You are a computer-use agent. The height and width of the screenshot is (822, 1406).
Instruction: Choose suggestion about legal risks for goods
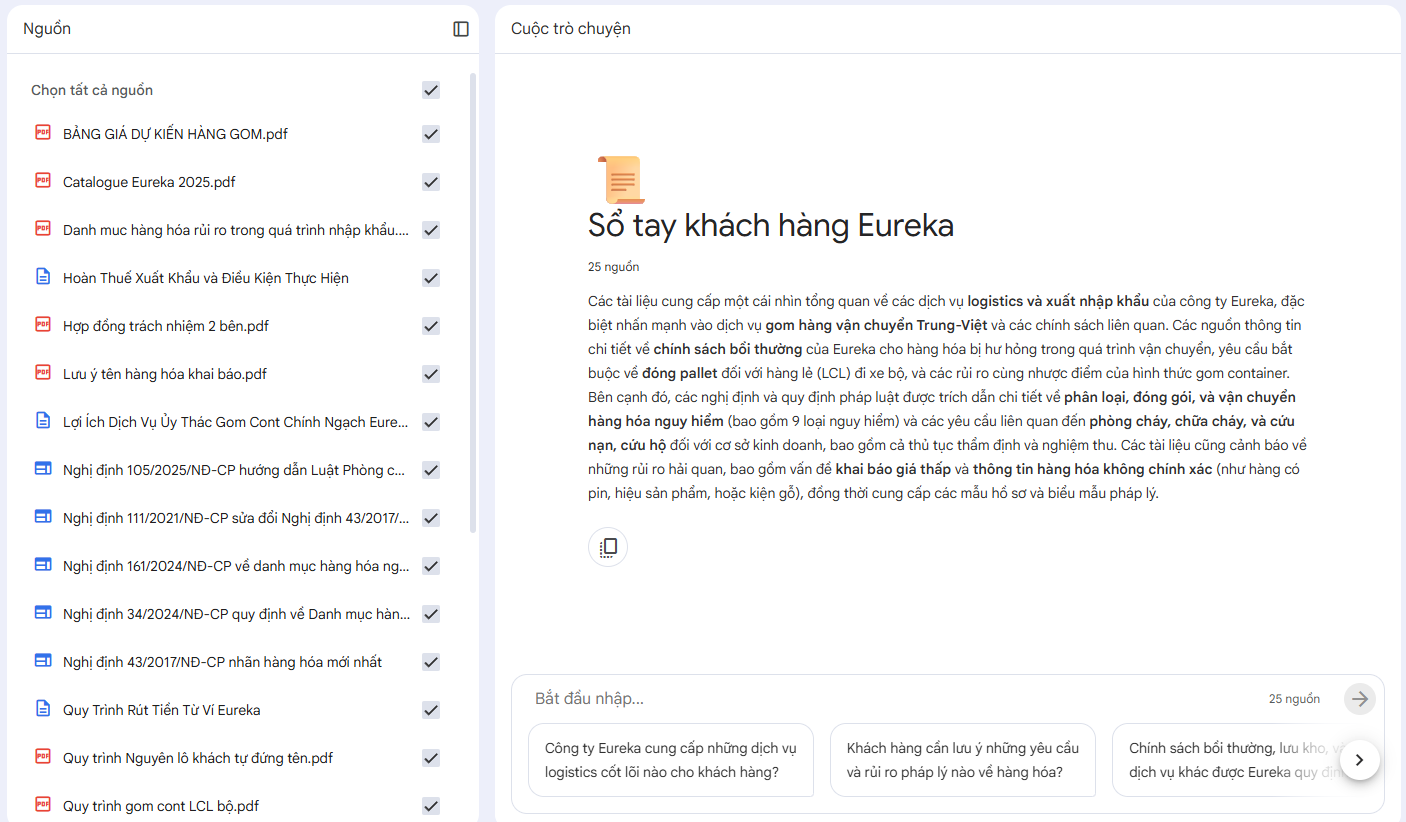click(962, 760)
